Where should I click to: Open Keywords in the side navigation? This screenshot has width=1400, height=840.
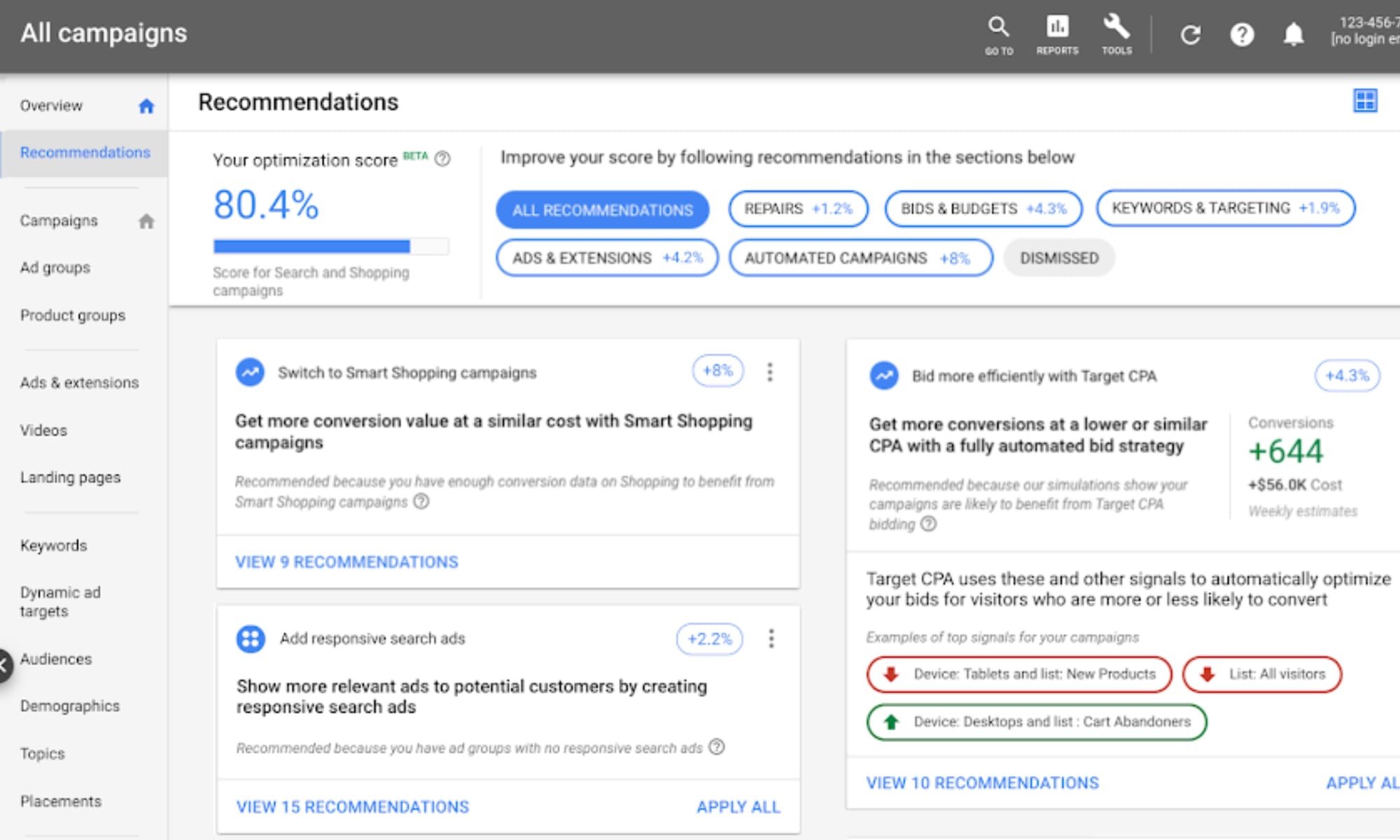(53, 545)
